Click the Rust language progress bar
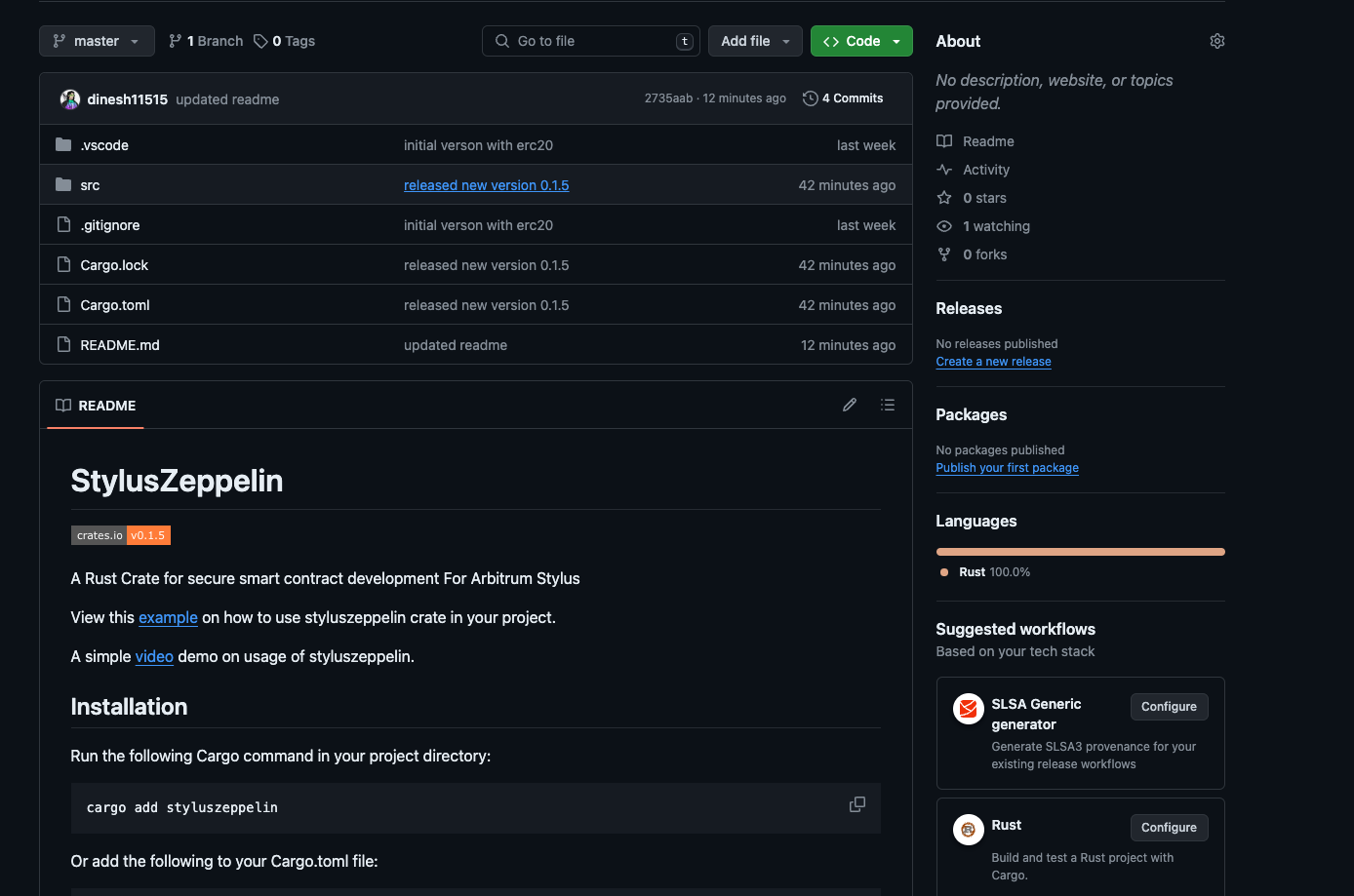Image resolution: width=1354 pixels, height=896 pixels. click(1080, 552)
